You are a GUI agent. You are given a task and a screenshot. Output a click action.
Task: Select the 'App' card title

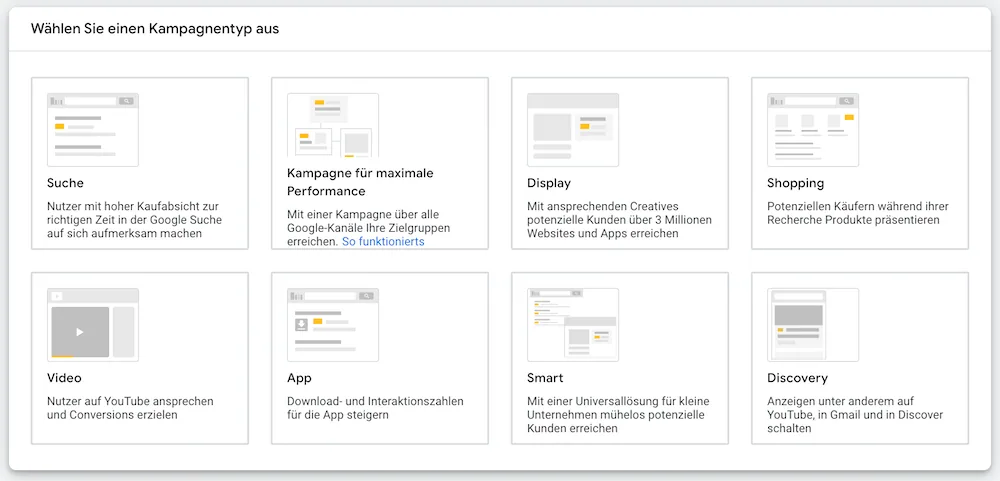click(299, 378)
